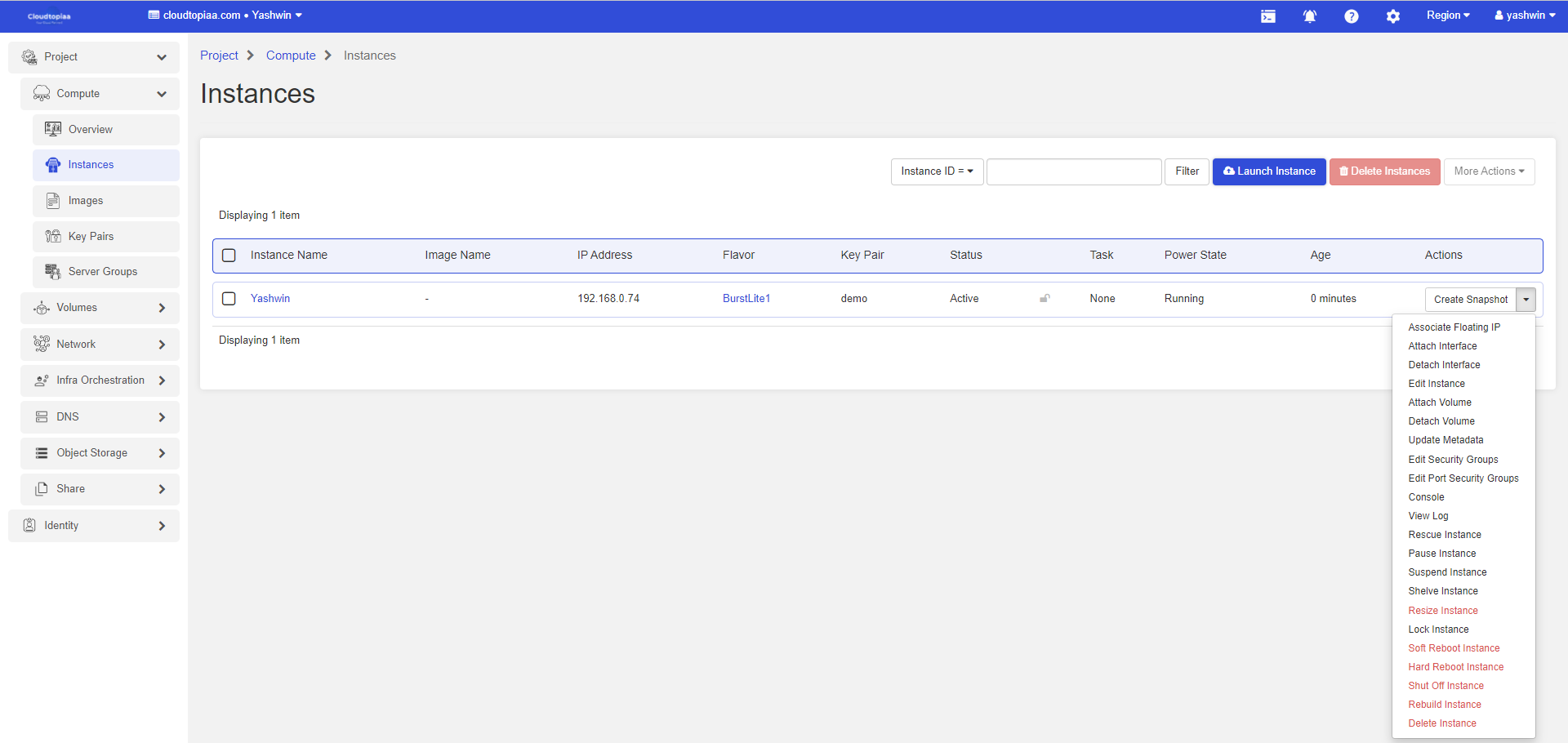Open the Instance ID filter dropdown

(937, 171)
